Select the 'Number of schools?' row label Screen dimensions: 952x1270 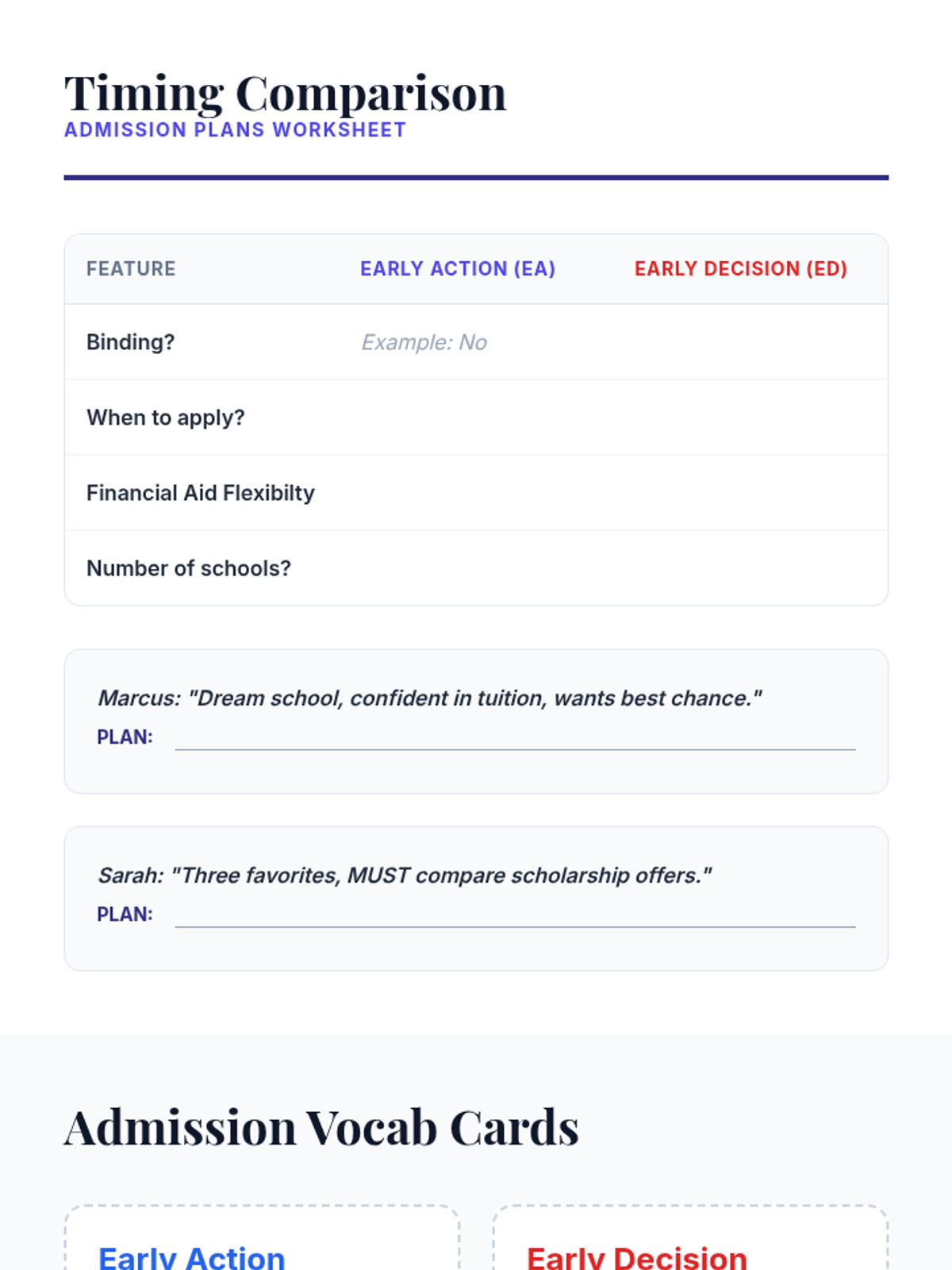[x=188, y=568]
